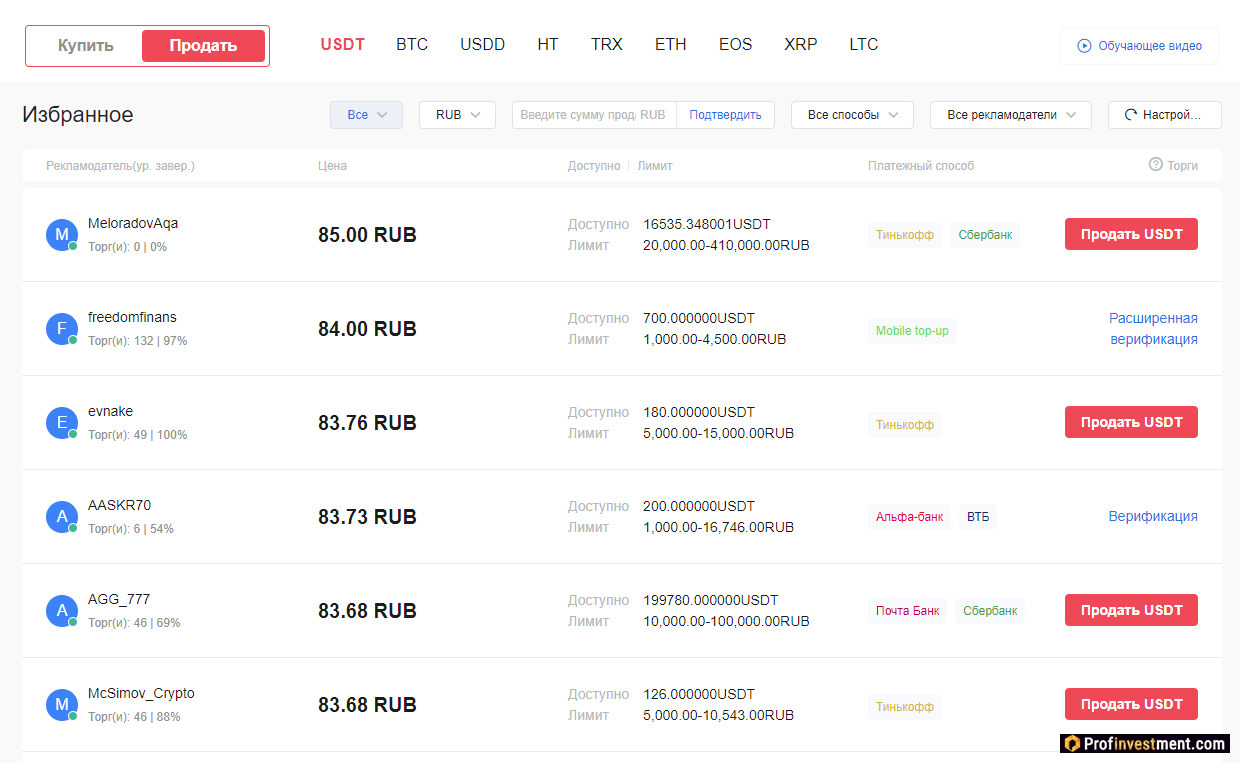Click the 83.76 RUB price
This screenshot has height=763, width=1240.
[x=367, y=424]
